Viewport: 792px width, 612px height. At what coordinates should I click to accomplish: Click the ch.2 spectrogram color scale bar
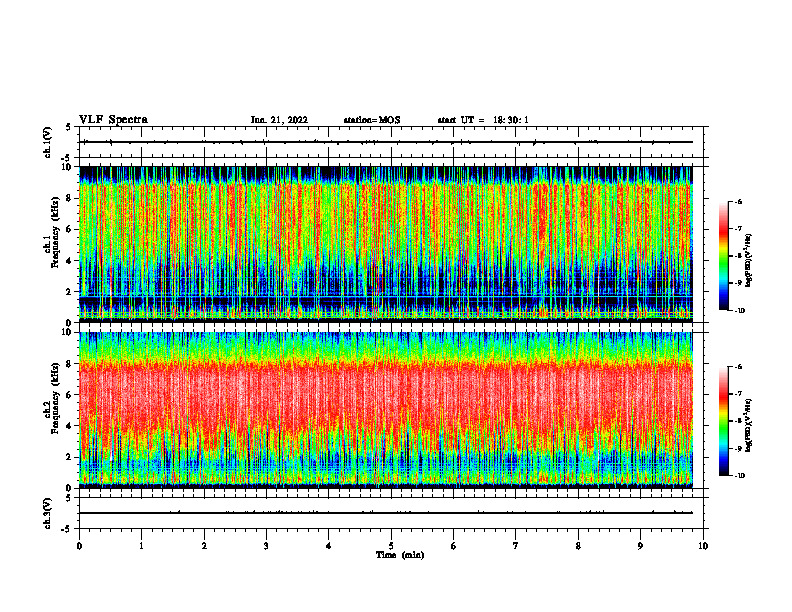pyautogui.click(x=723, y=421)
